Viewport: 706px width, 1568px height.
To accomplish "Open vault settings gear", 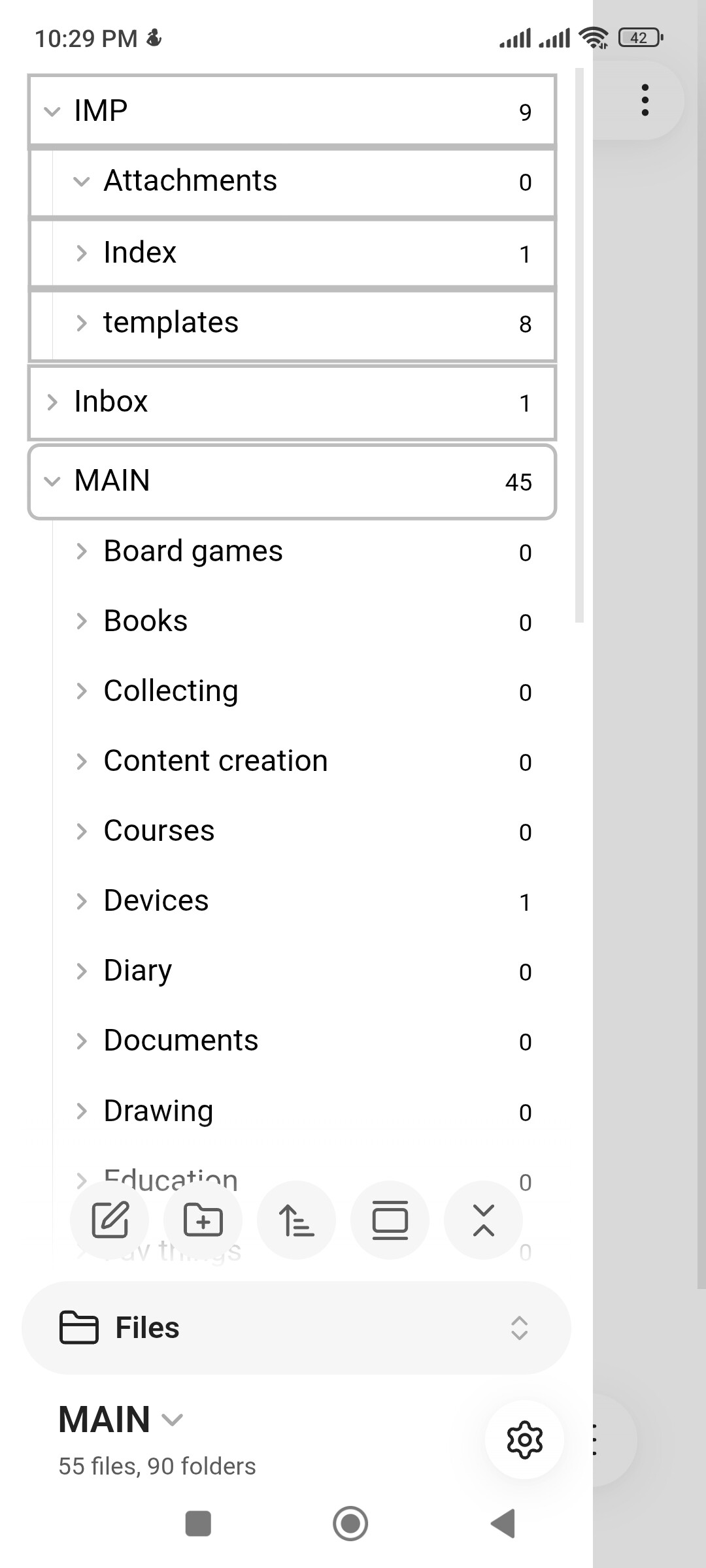I will [524, 1440].
